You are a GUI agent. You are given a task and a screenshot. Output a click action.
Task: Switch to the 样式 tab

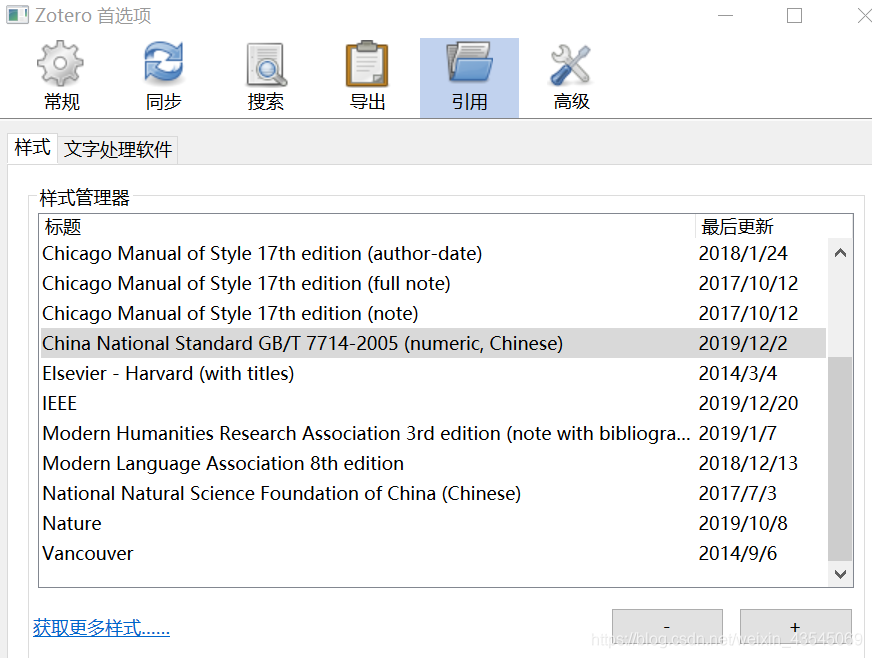pos(32,148)
